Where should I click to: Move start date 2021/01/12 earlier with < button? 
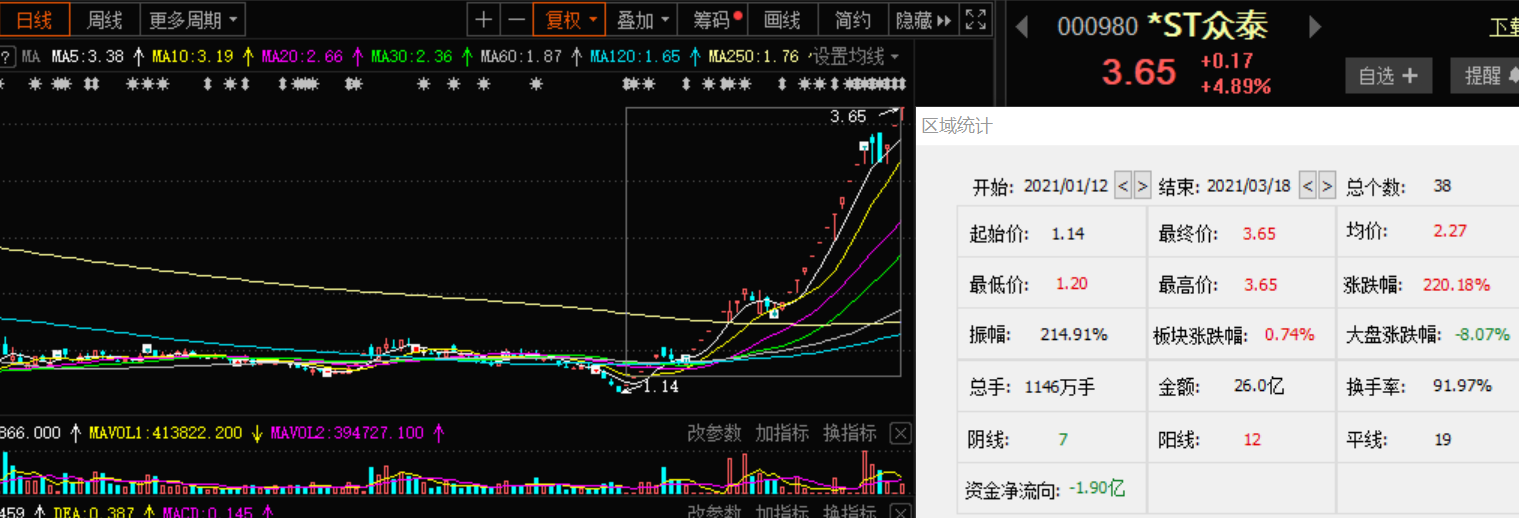(1123, 186)
